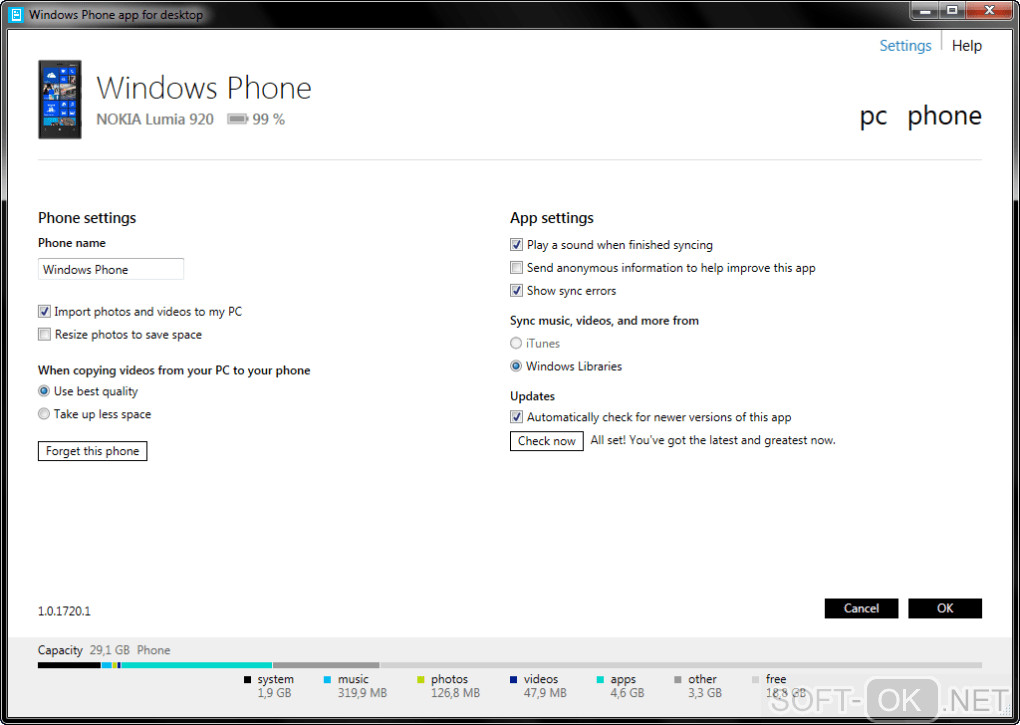
Task: Confirm settings with the OK button
Action: [x=945, y=608]
